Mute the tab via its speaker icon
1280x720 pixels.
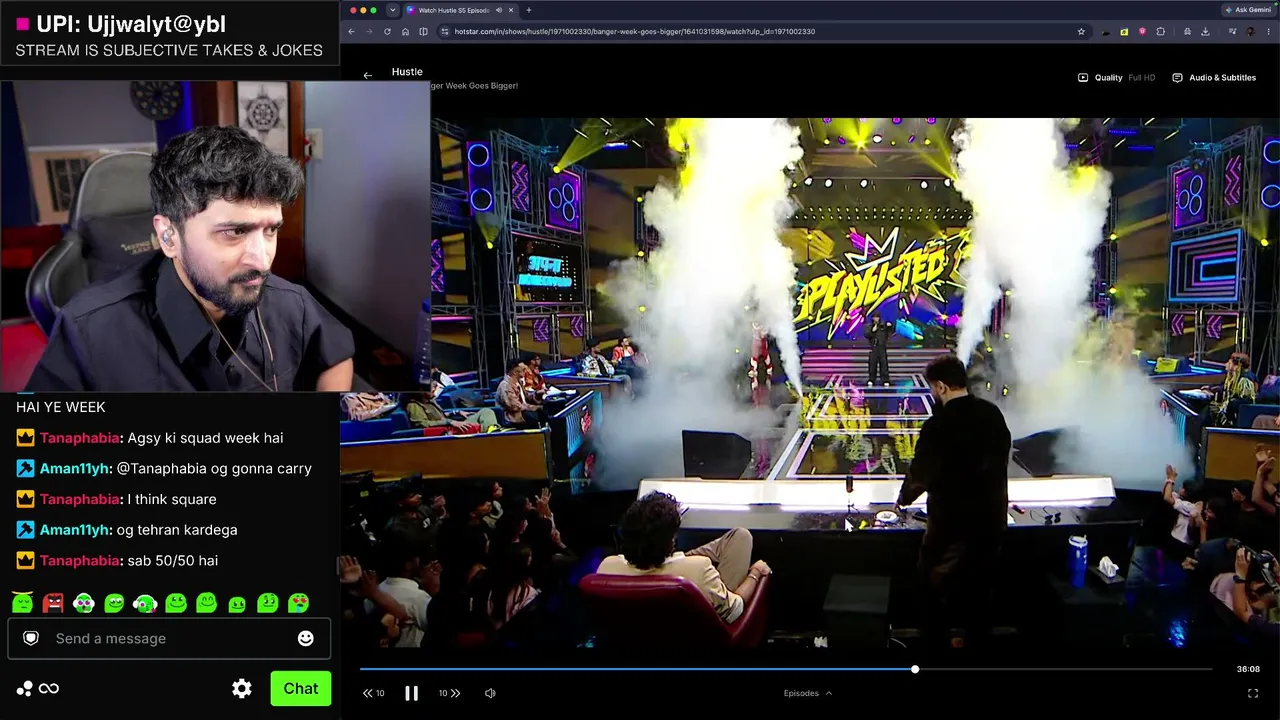[x=498, y=10]
